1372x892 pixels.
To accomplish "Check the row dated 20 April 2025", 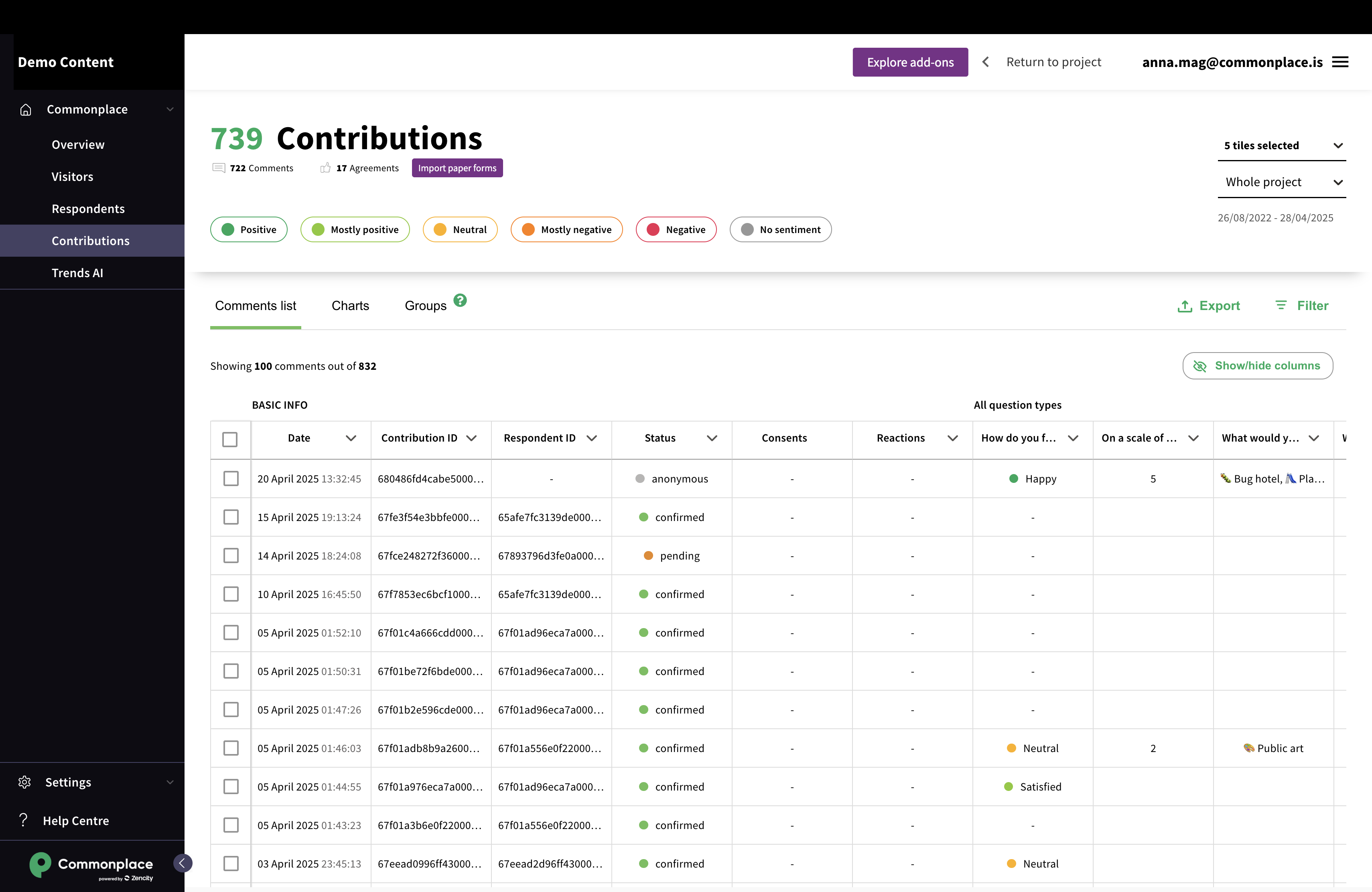I will (x=231, y=478).
